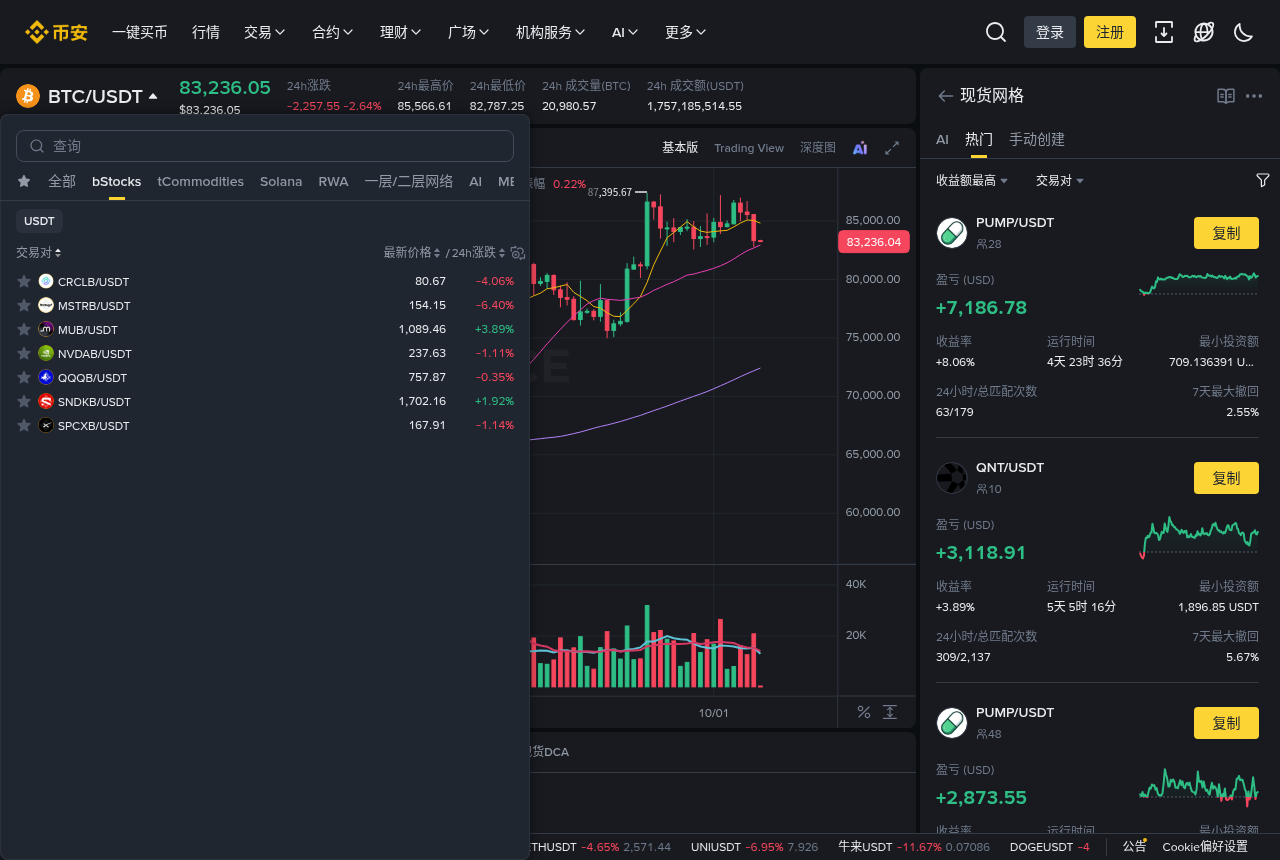Open the tutorial book icon in grid panel

click(1226, 96)
